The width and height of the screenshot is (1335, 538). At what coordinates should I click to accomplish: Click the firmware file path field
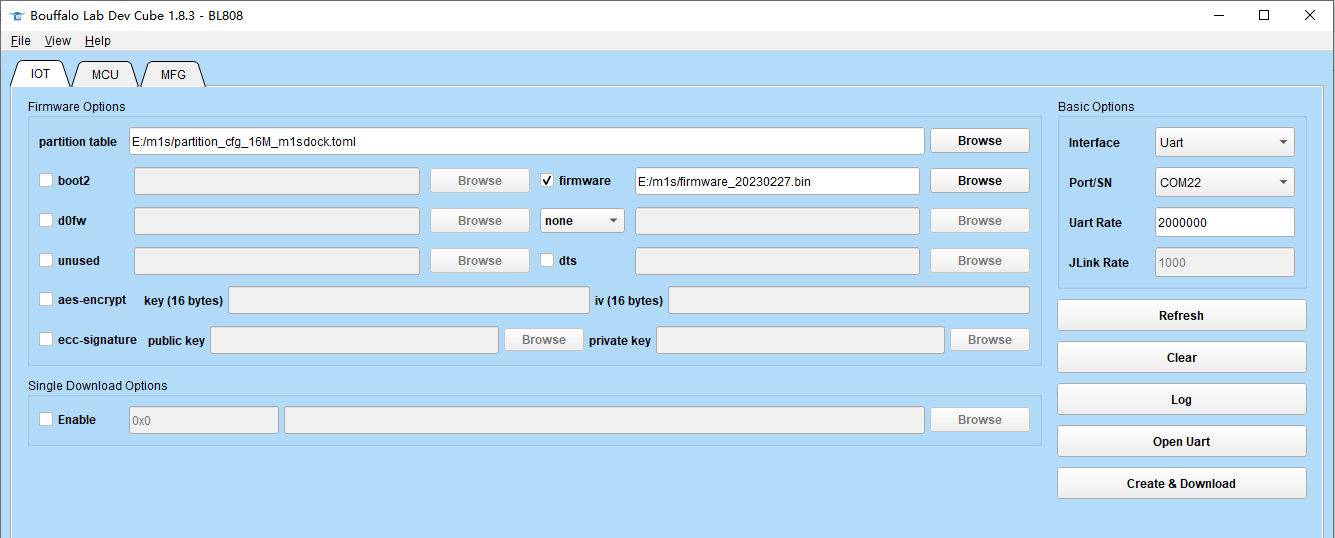(776, 181)
